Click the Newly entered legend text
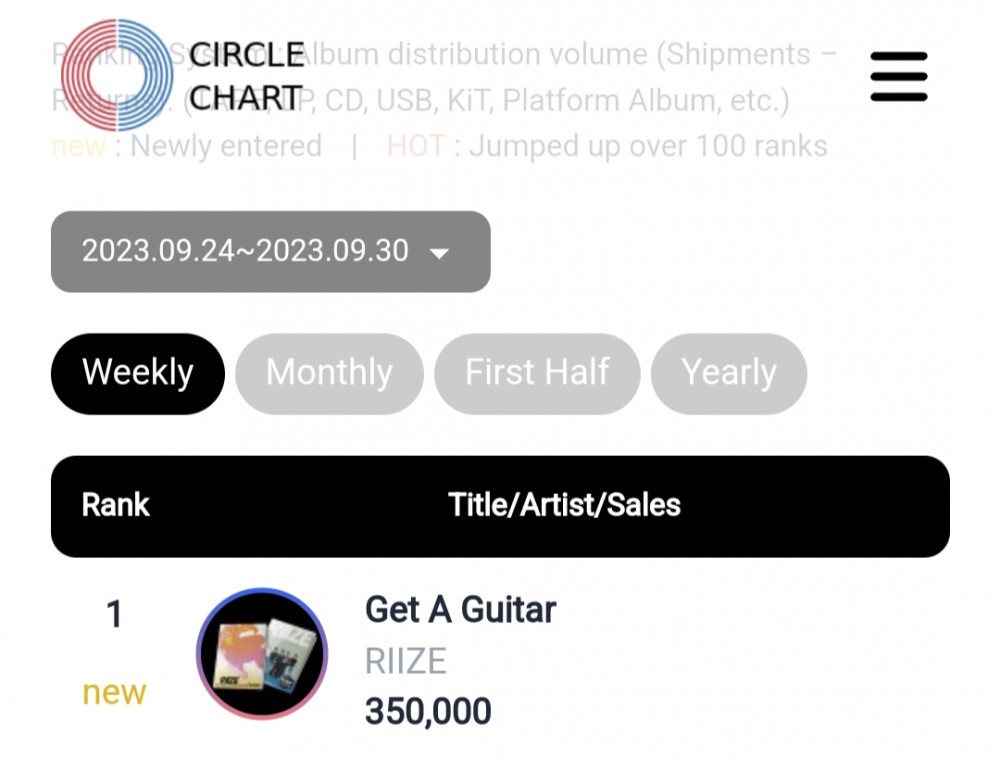Image resolution: width=1000 pixels, height=760 pixels. pos(226,146)
